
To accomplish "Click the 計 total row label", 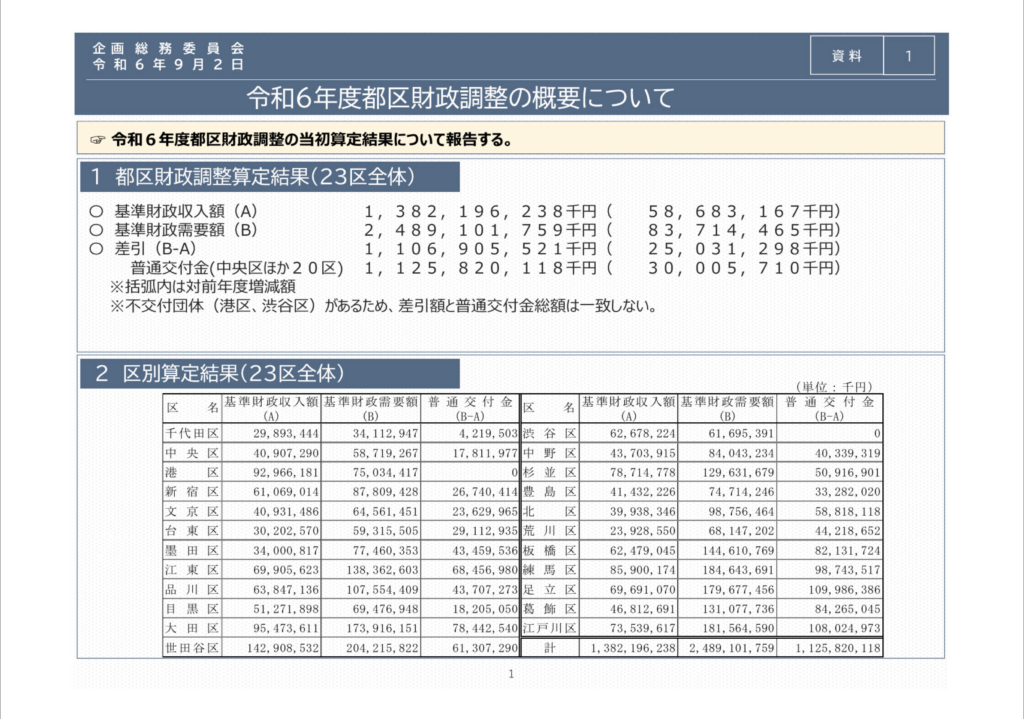I will point(550,648).
